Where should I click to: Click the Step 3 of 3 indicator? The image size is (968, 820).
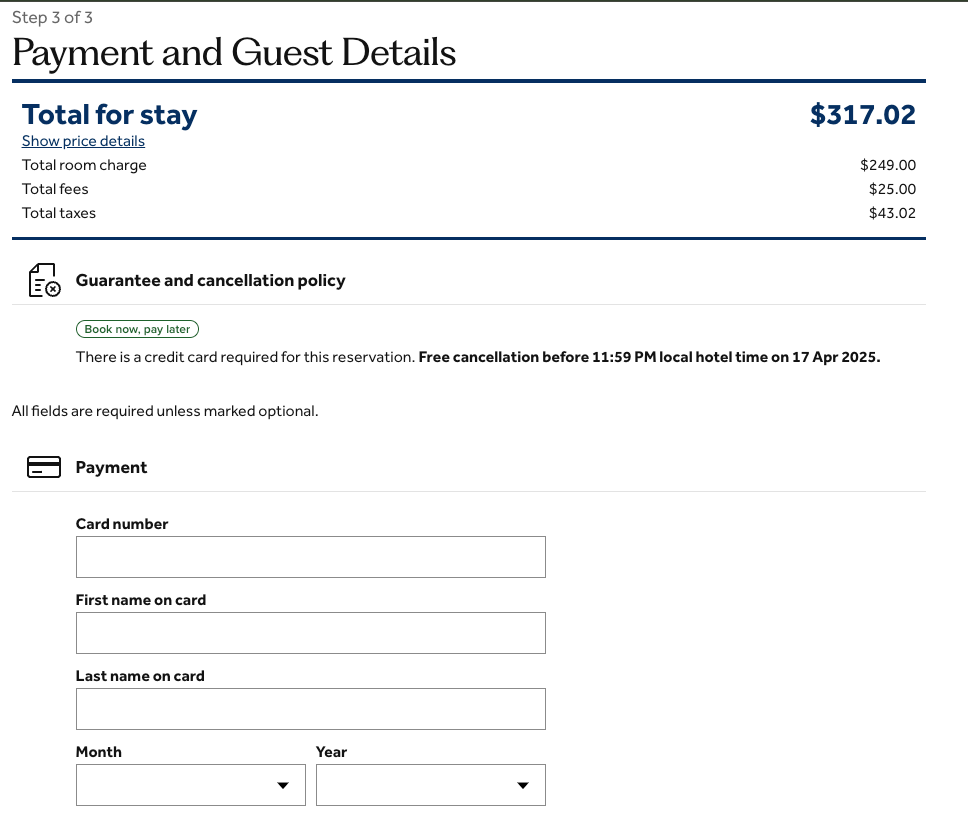(x=52, y=17)
